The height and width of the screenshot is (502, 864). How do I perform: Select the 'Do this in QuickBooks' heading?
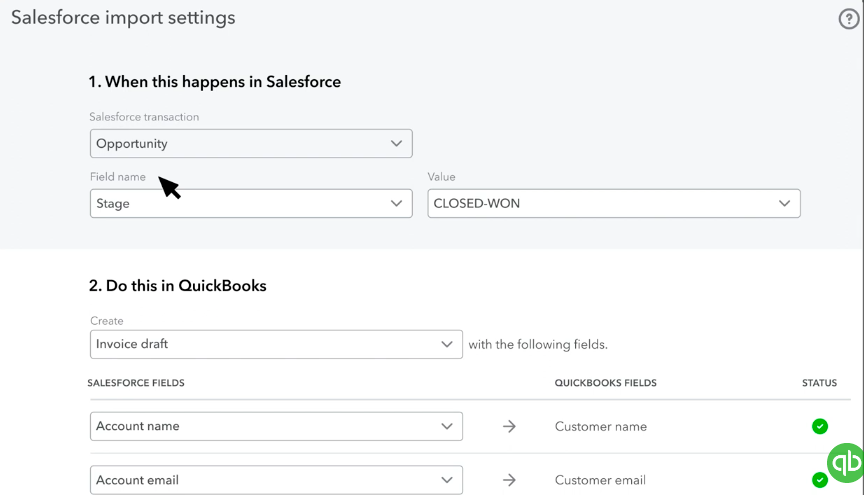click(x=177, y=286)
